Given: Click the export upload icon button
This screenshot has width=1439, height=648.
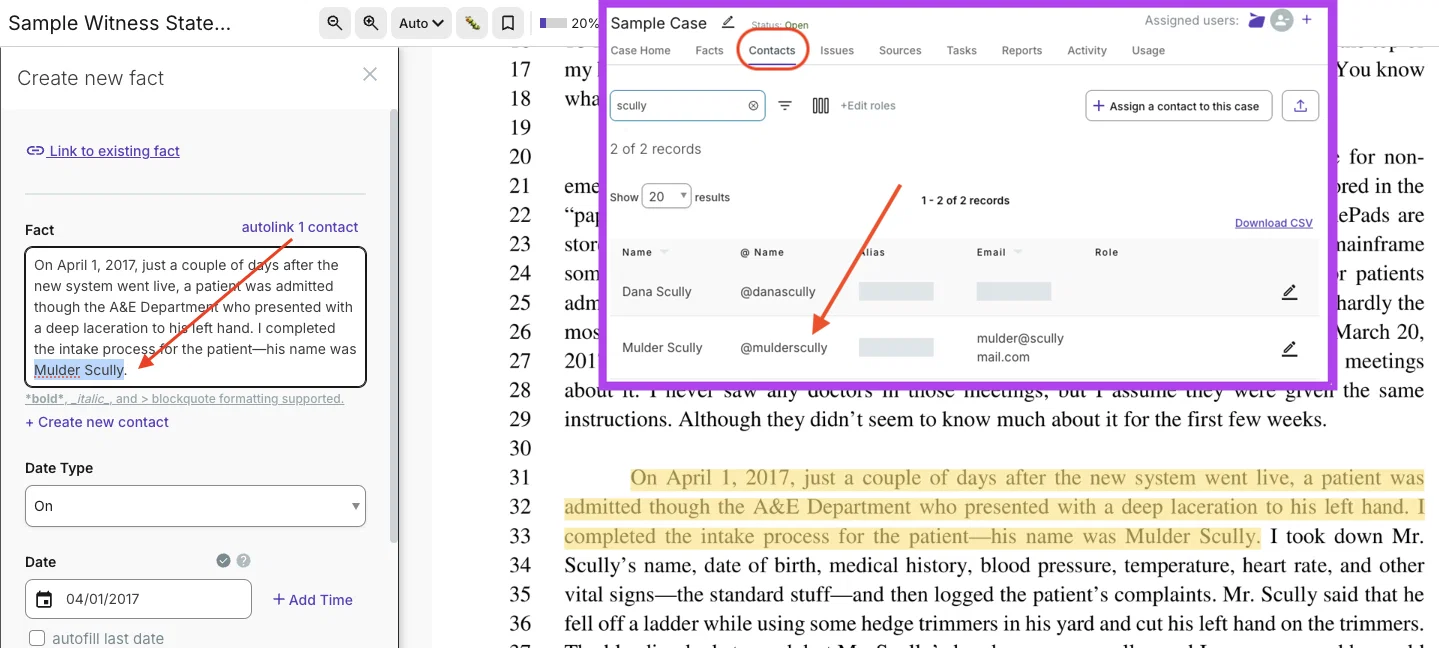Looking at the screenshot, I should 1300,106.
